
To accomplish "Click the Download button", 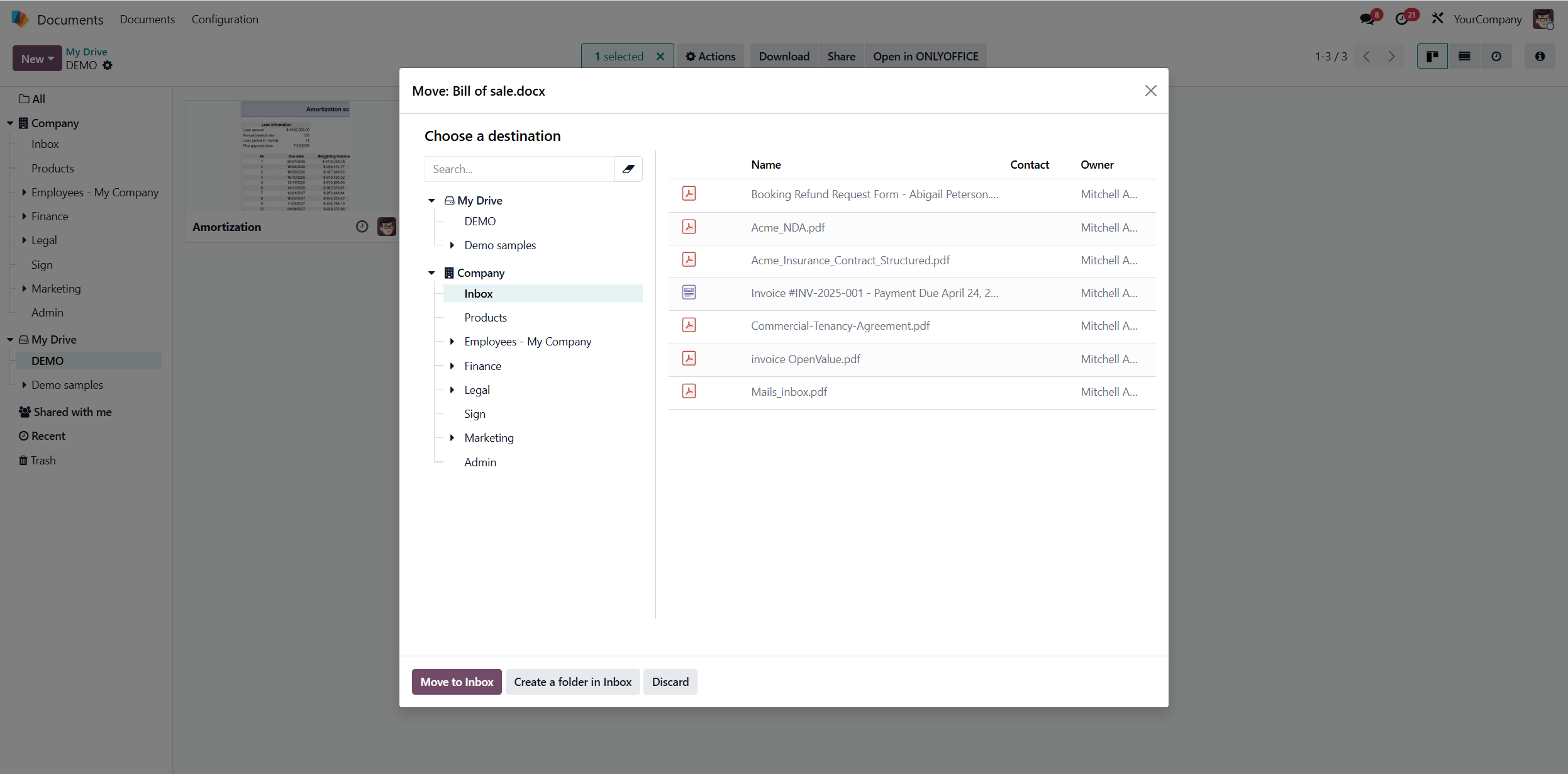I will coord(784,56).
